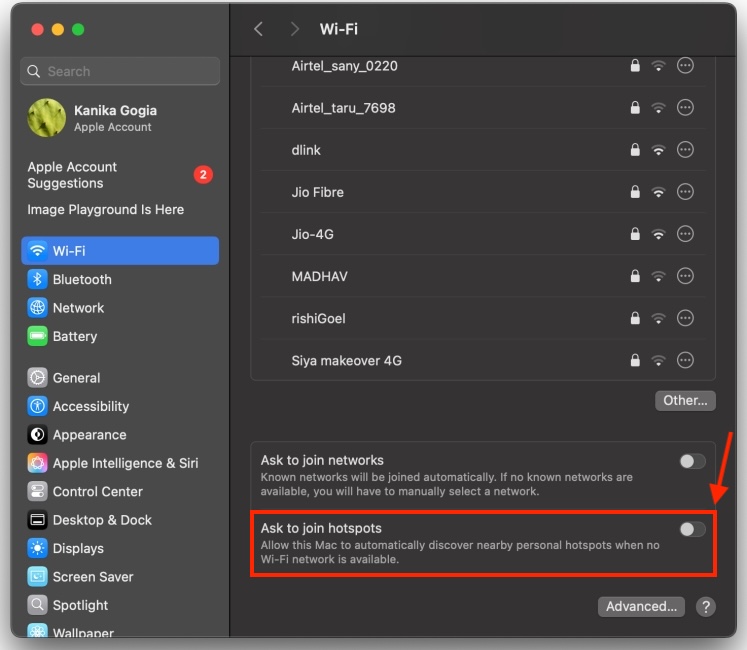The width and height of the screenshot is (747, 650).
Task: Open more options for Jio Fibre
Action: click(685, 192)
